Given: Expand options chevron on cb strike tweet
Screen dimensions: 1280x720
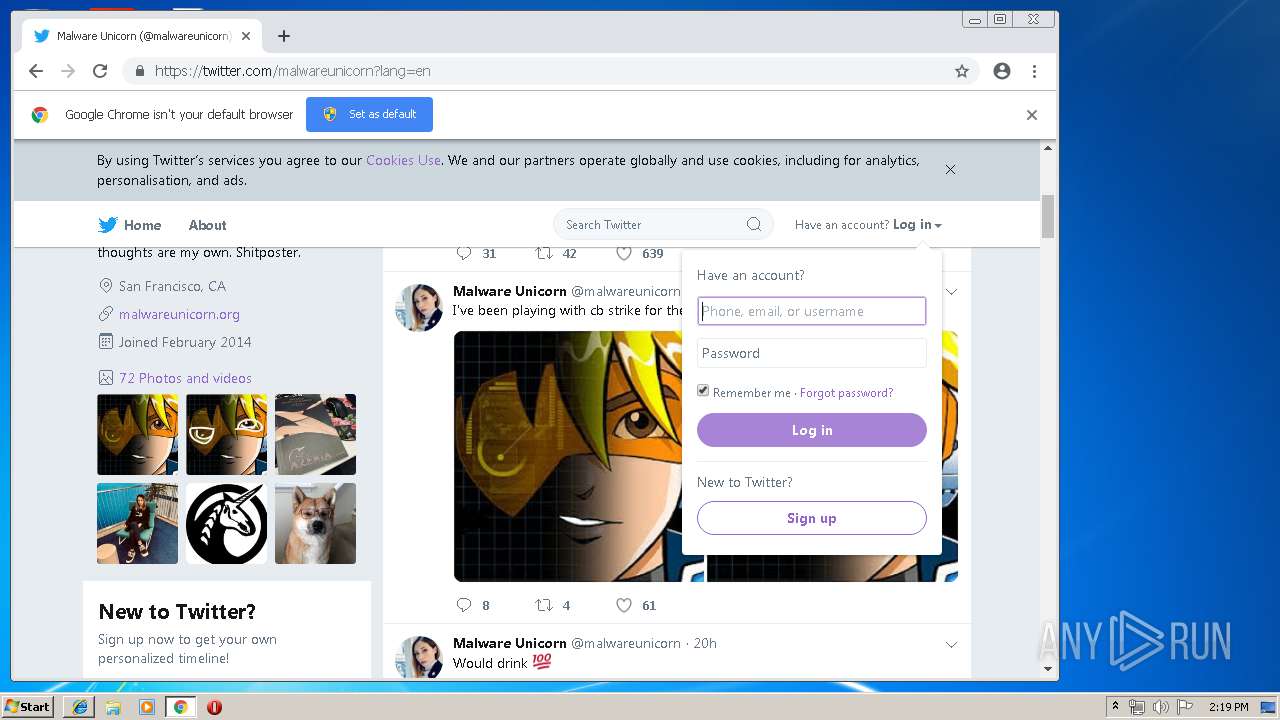Looking at the screenshot, I should pos(951,292).
